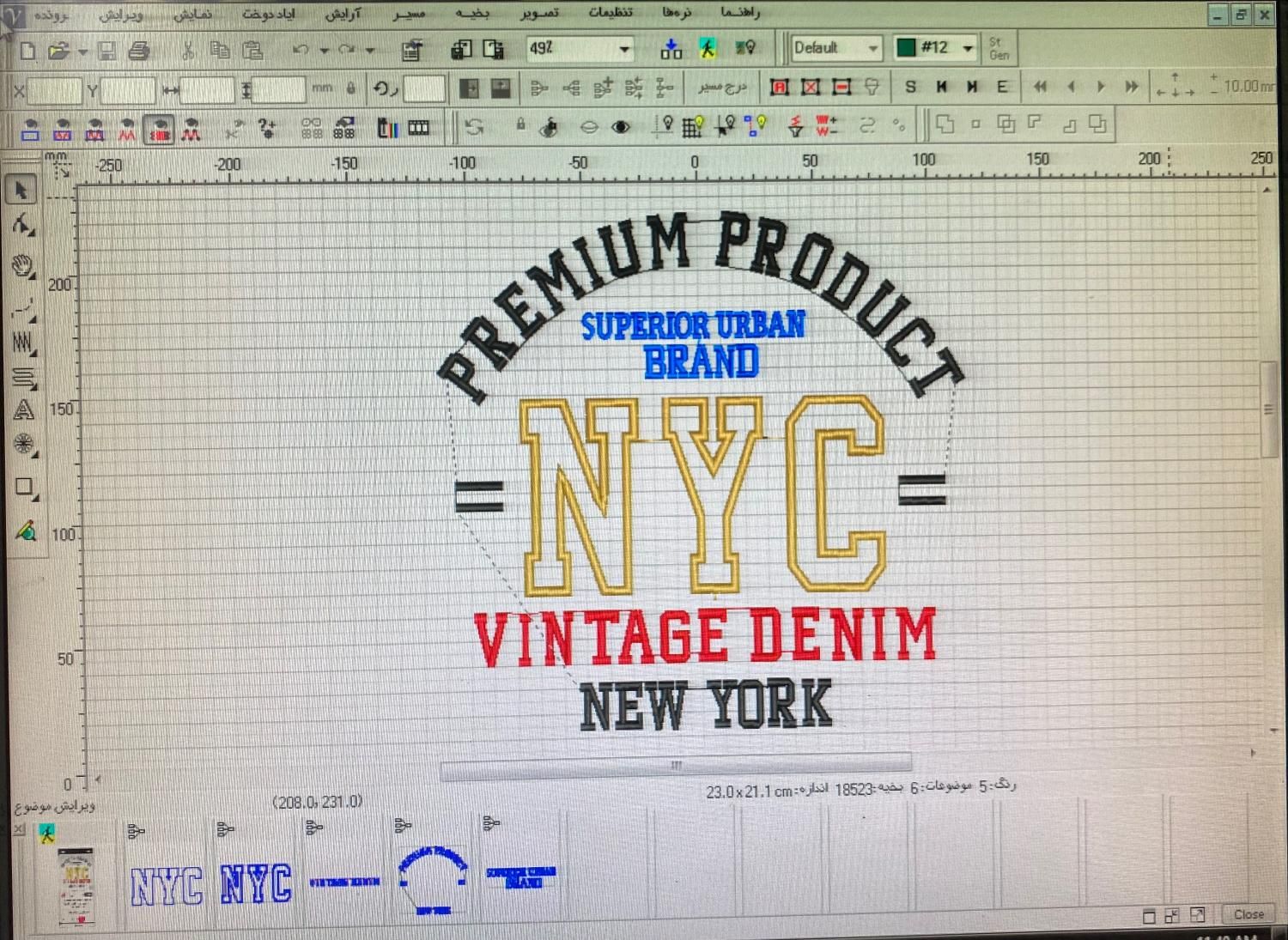
Task: Click the rotation angle input field
Action: point(423,88)
